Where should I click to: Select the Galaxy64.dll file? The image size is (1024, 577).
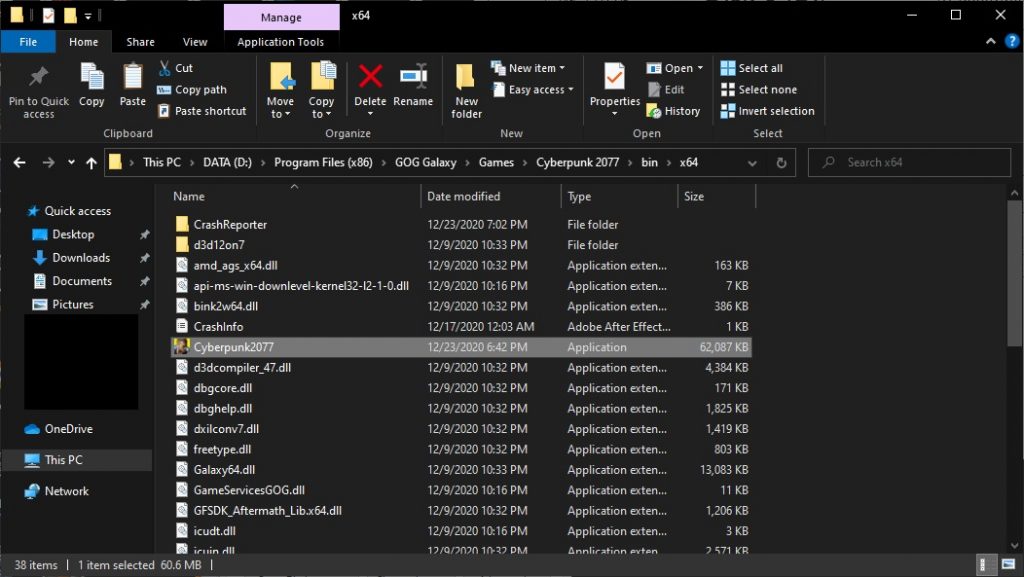[x=224, y=470]
